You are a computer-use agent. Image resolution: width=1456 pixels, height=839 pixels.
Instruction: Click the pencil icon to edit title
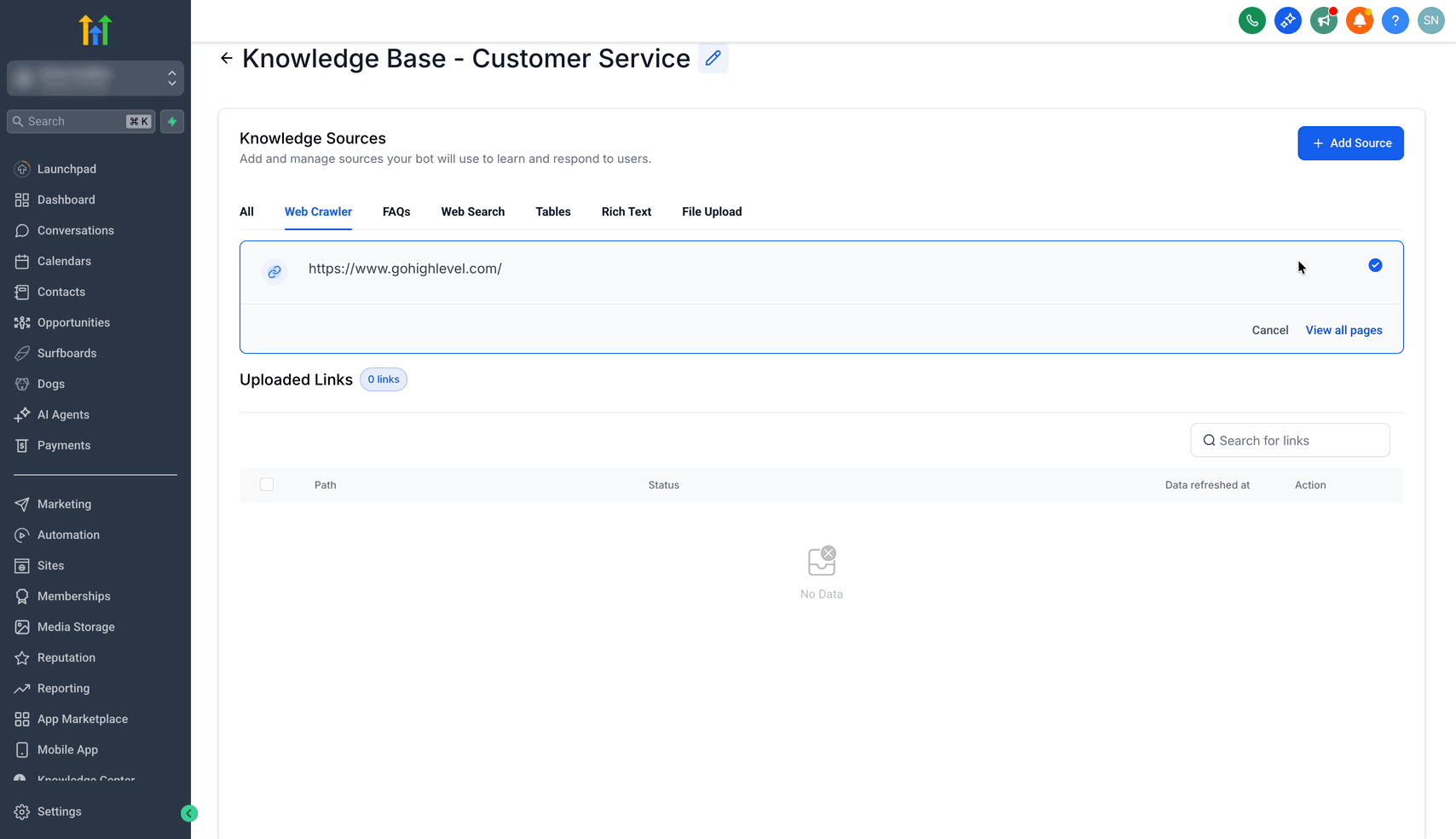click(x=713, y=58)
